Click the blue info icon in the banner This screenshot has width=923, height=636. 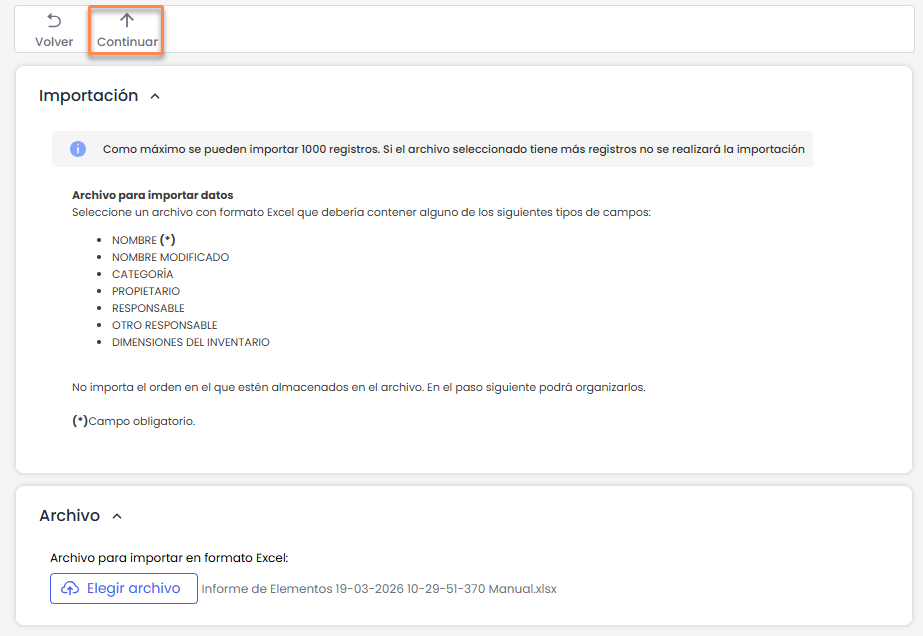click(x=78, y=149)
